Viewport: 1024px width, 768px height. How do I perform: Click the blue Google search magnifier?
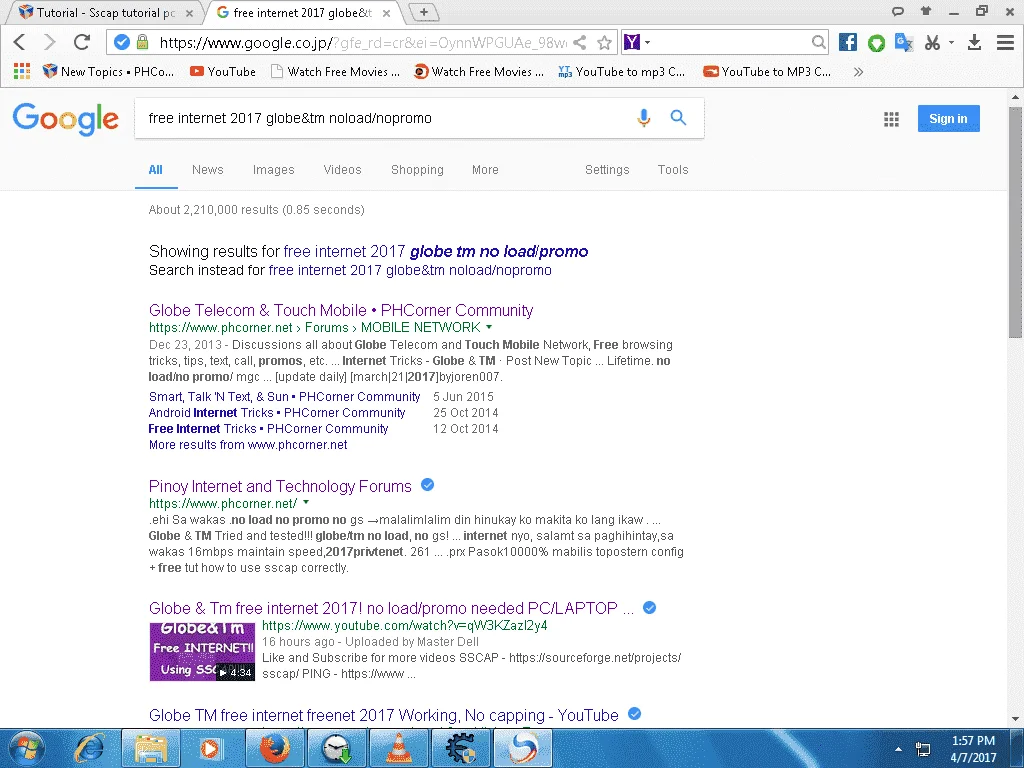(x=679, y=118)
